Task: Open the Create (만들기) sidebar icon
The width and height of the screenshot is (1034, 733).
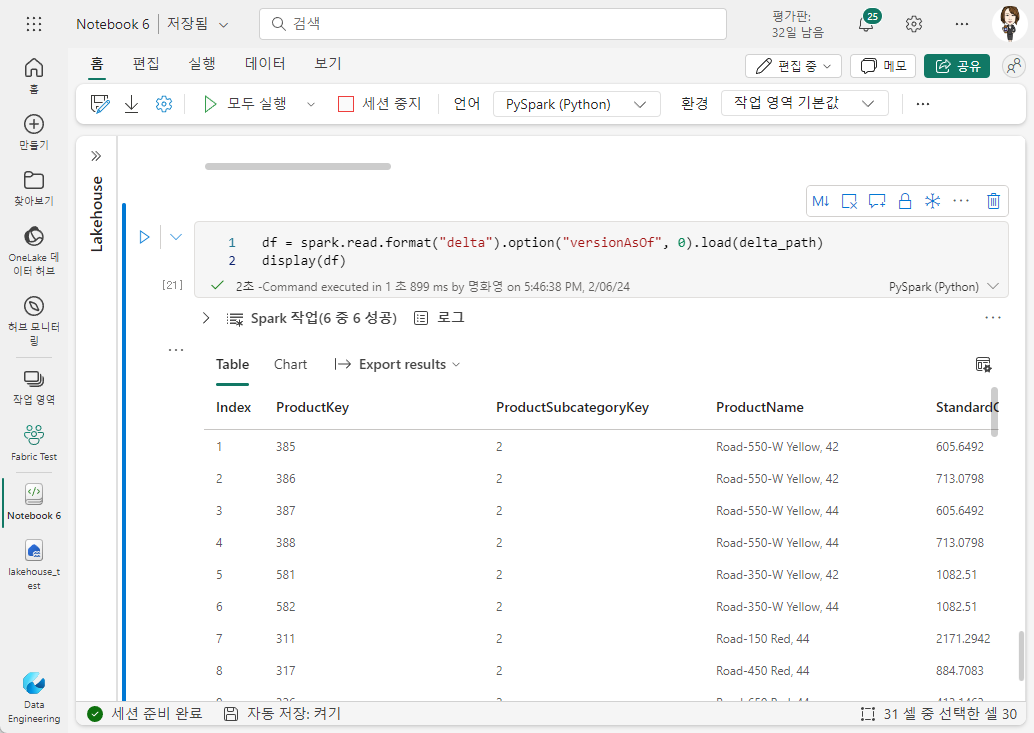Action: click(34, 132)
